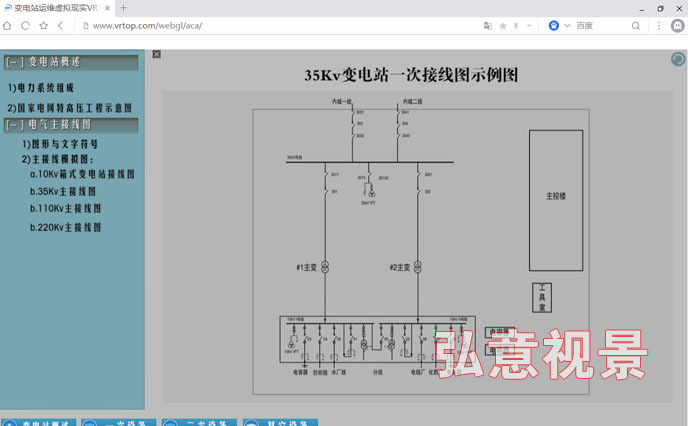Click the #2主变 transformer symbol

click(x=418, y=267)
